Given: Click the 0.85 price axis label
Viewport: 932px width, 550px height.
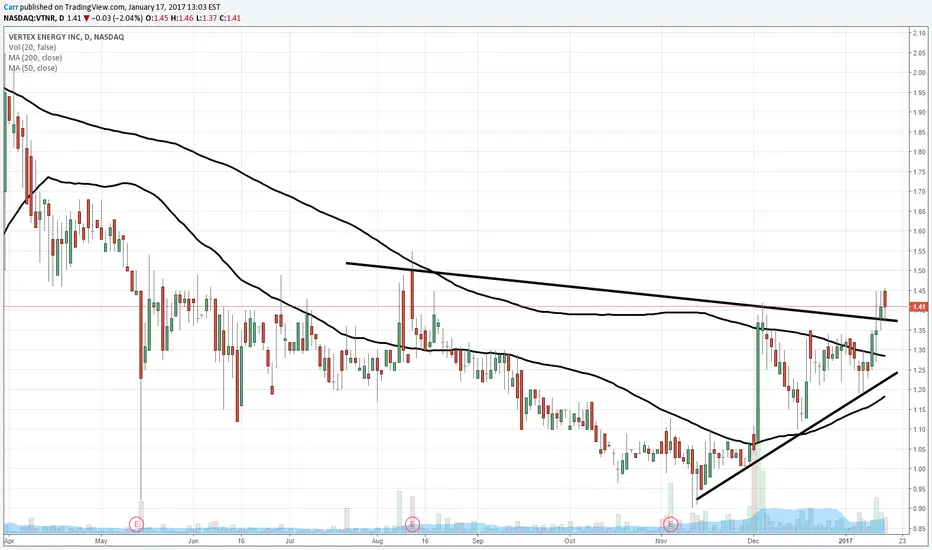Looking at the screenshot, I should click(919, 529).
